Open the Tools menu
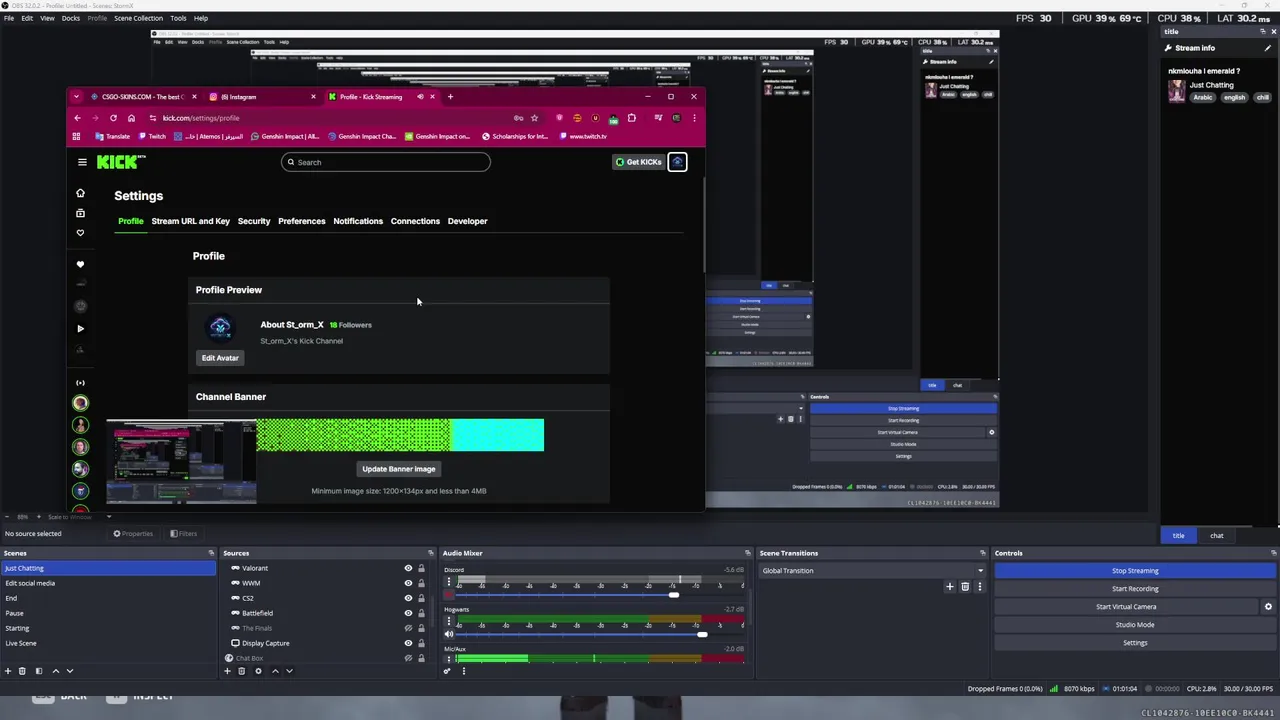Image resolution: width=1280 pixels, height=720 pixels. coord(178,18)
